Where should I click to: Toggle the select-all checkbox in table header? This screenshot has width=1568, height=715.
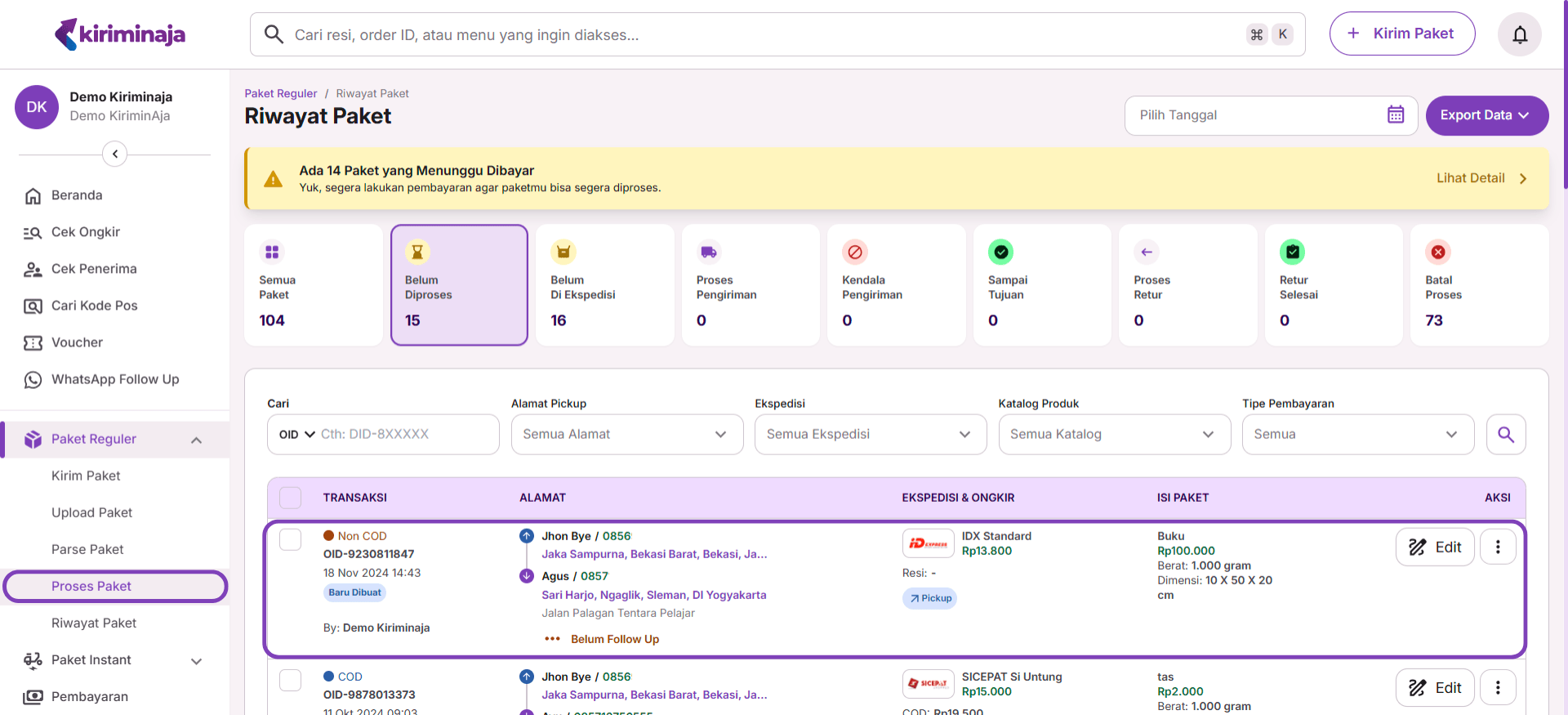[x=290, y=498]
